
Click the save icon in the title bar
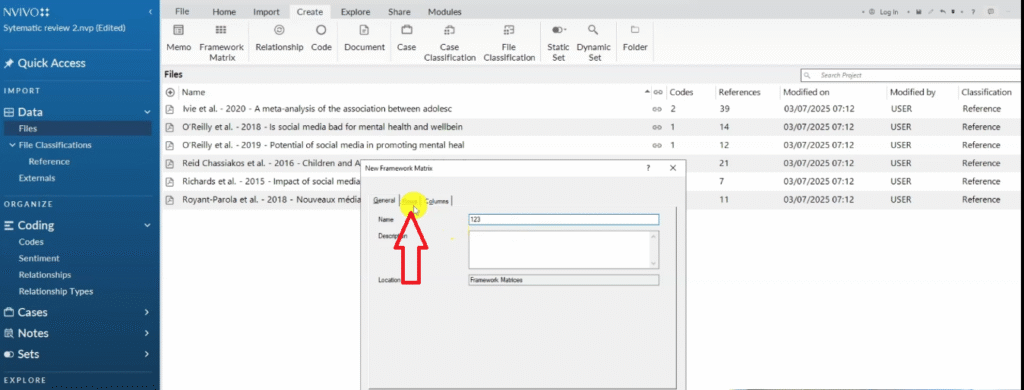tap(919, 12)
